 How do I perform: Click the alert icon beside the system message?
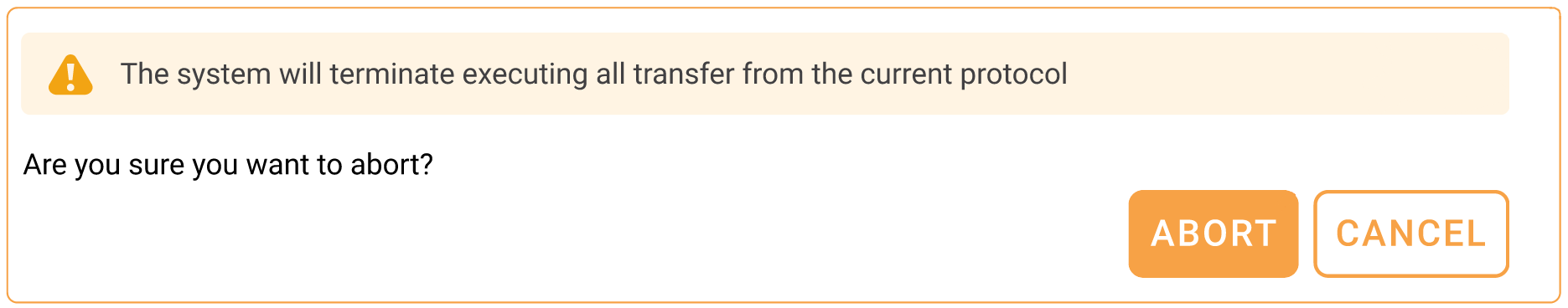[x=70, y=74]
